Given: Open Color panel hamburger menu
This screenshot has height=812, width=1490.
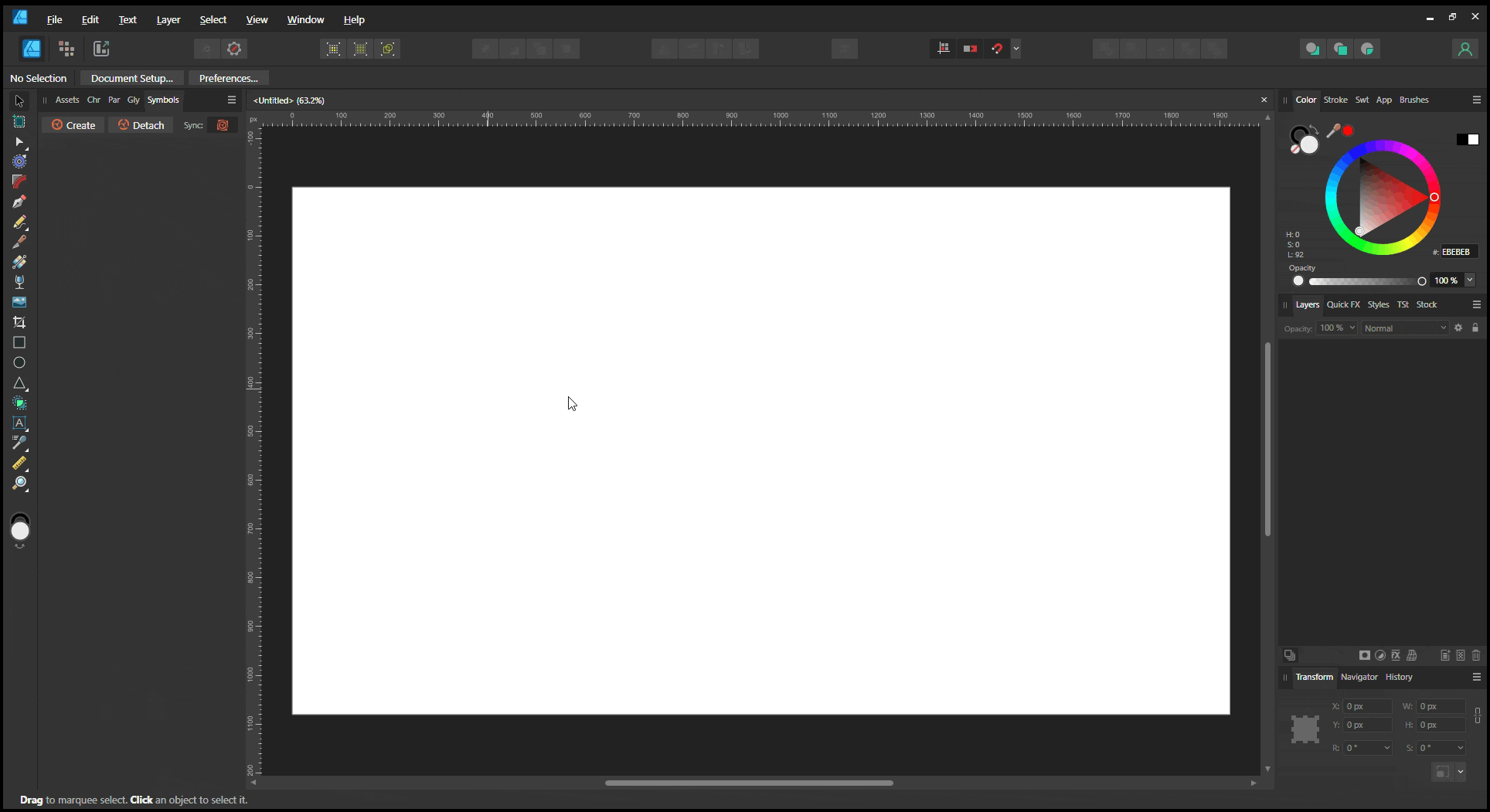Looking at the screenshot, I should click(1476, 100).
